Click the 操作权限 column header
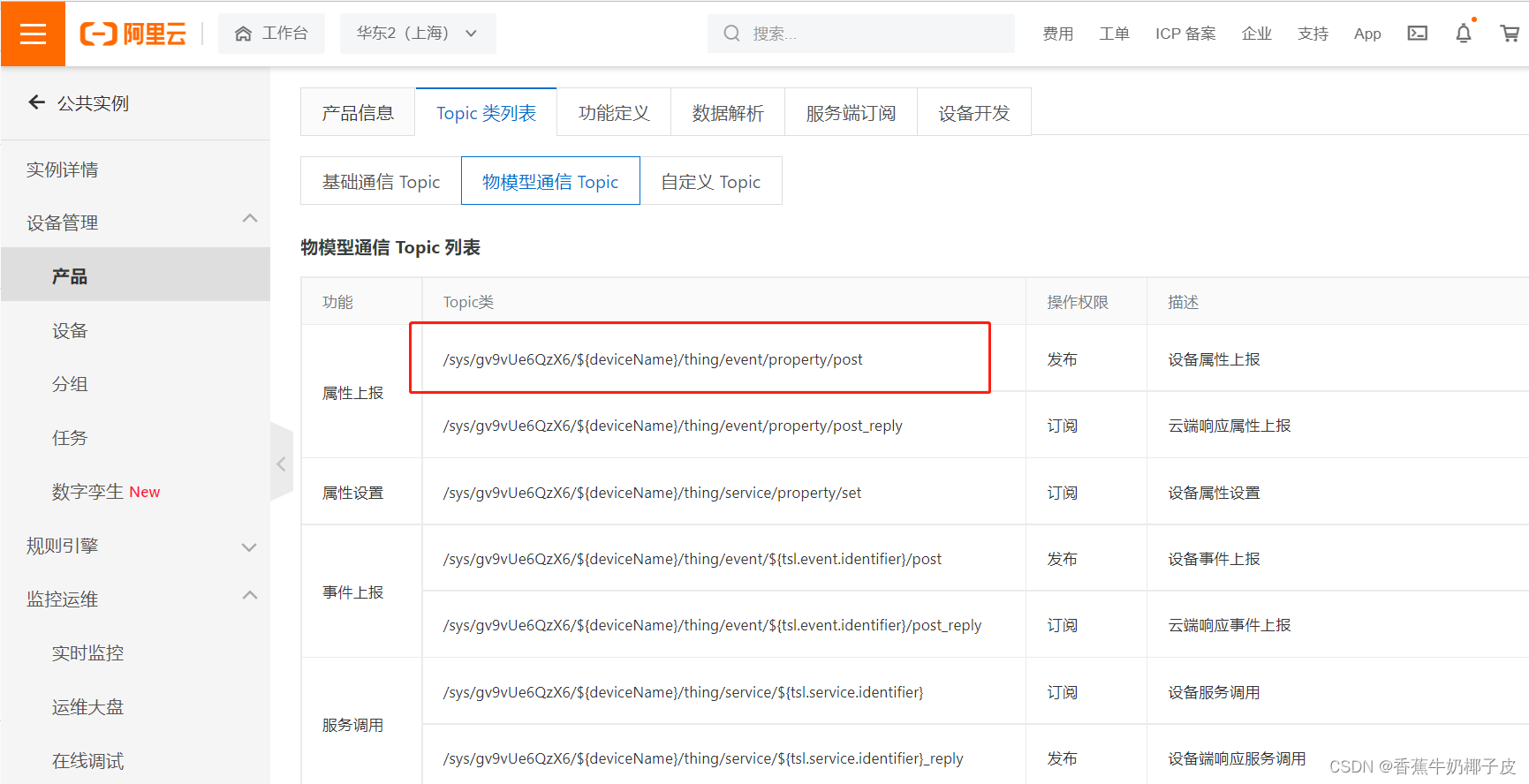The width and height of the screenshot is (1529, 784). pyautogui.click(x=1078, y=302)
